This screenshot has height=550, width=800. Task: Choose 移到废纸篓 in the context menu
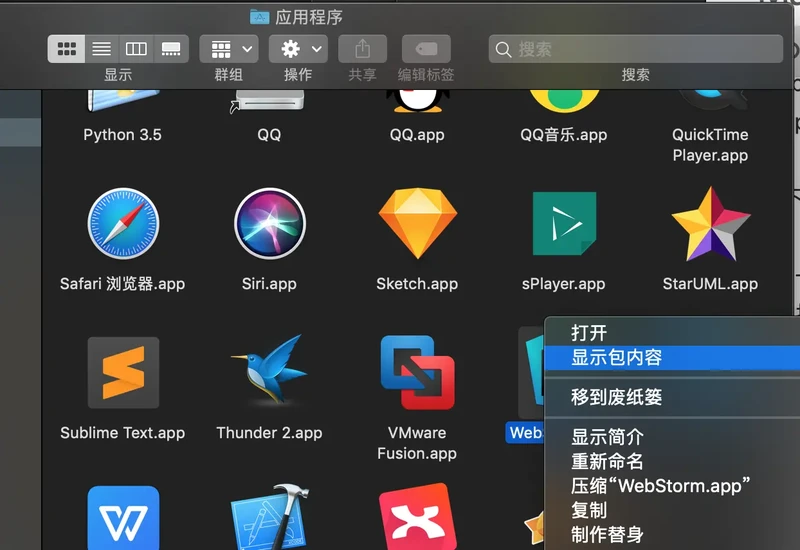coord(616,397)
